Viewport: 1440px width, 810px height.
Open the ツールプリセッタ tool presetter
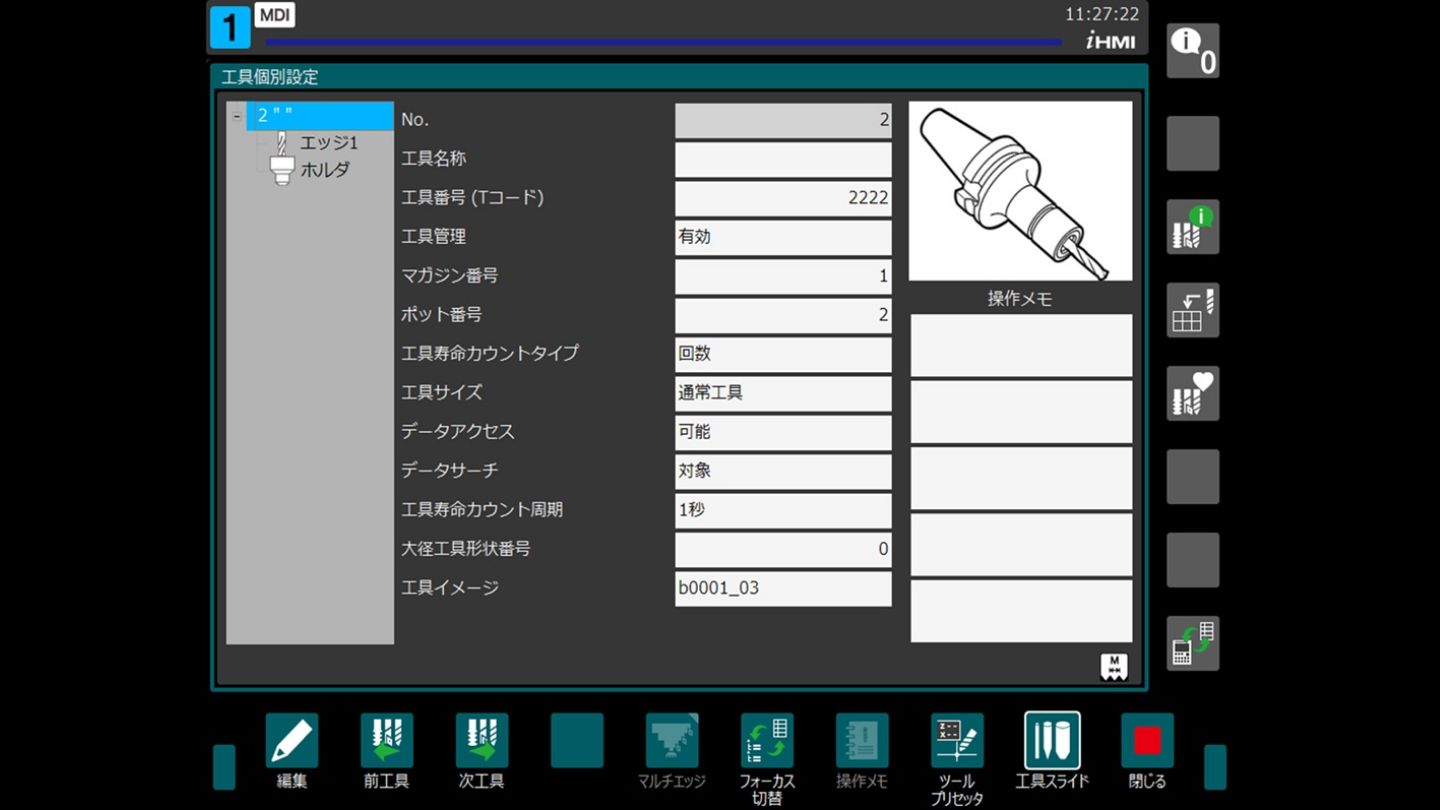pos(956,740)
